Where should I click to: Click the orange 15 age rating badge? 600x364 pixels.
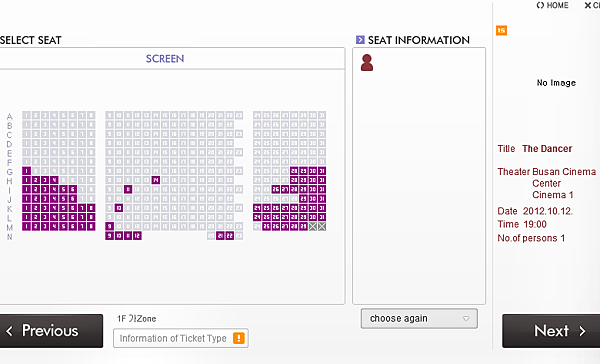pyautogui.click(x=501, y=30)
